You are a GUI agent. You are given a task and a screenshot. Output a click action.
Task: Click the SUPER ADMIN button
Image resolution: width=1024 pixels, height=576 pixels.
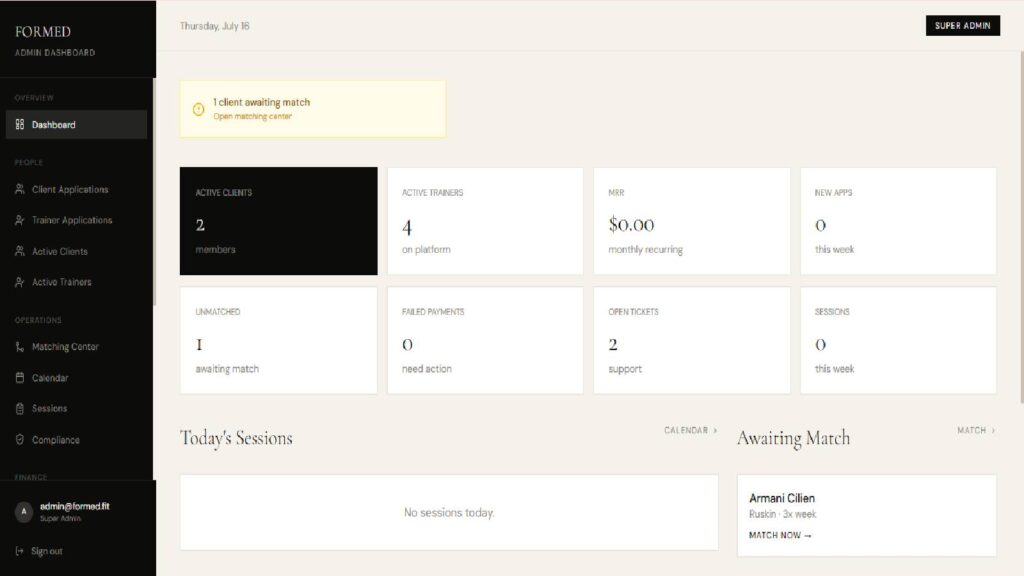(x=963, y=25)
